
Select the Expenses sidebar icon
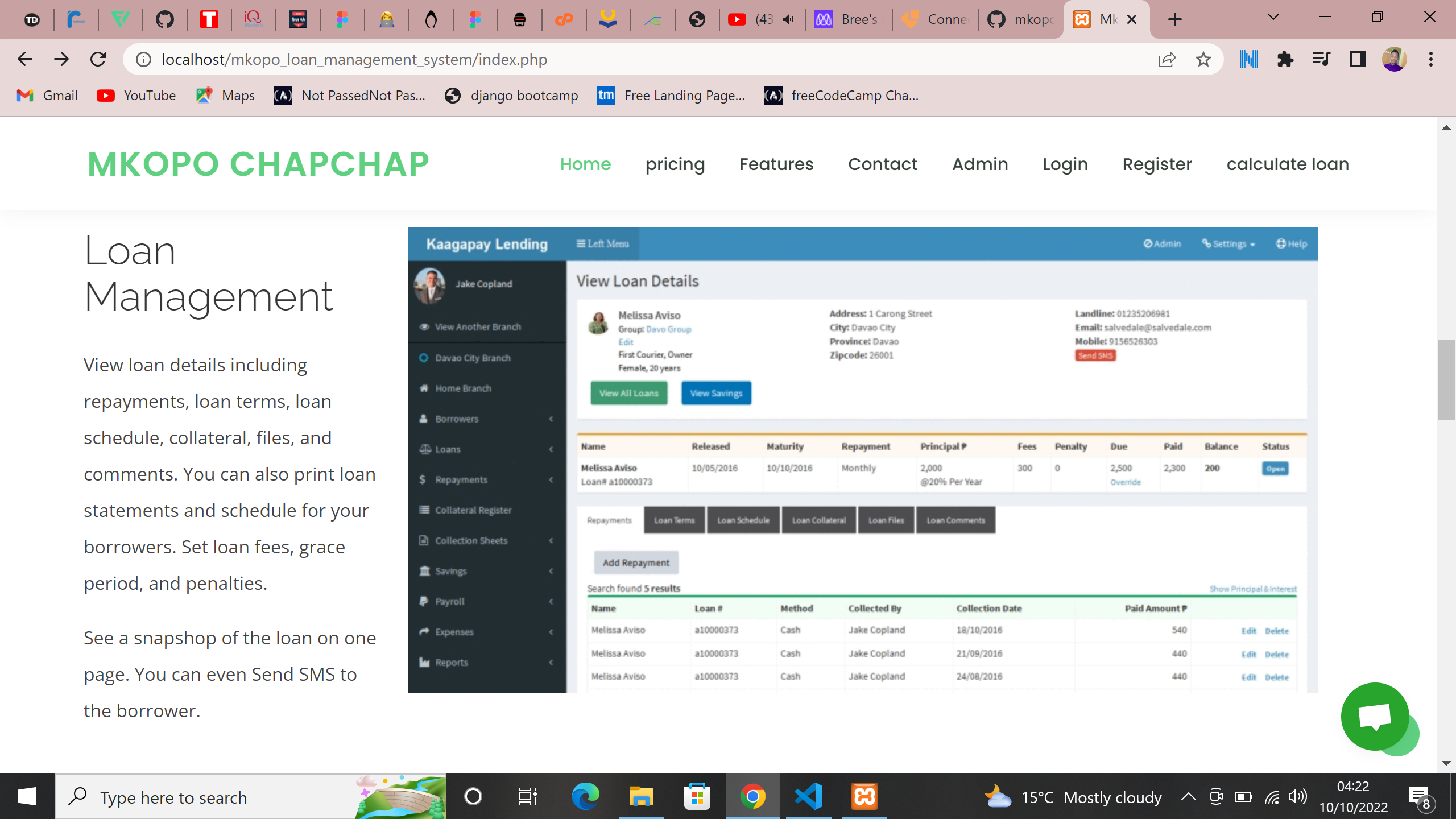tap(424, 632)
